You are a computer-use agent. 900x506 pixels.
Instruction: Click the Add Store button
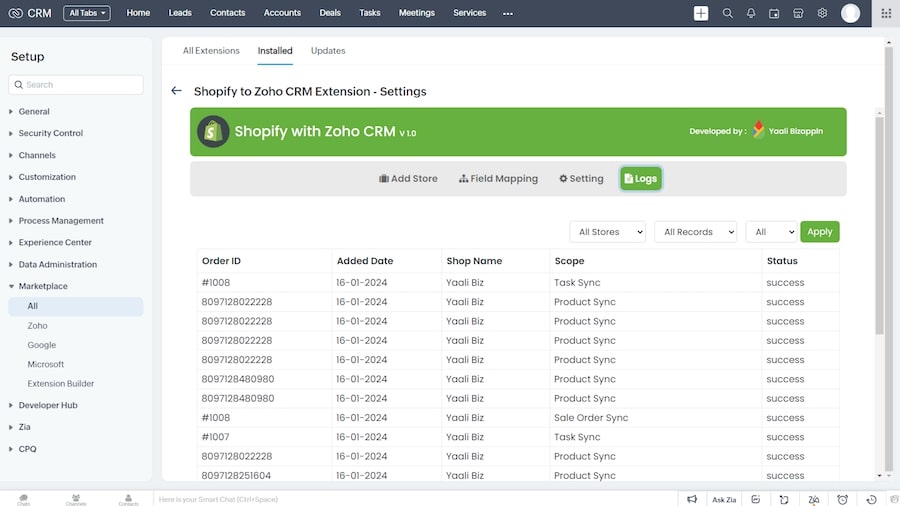coord(408,178)
